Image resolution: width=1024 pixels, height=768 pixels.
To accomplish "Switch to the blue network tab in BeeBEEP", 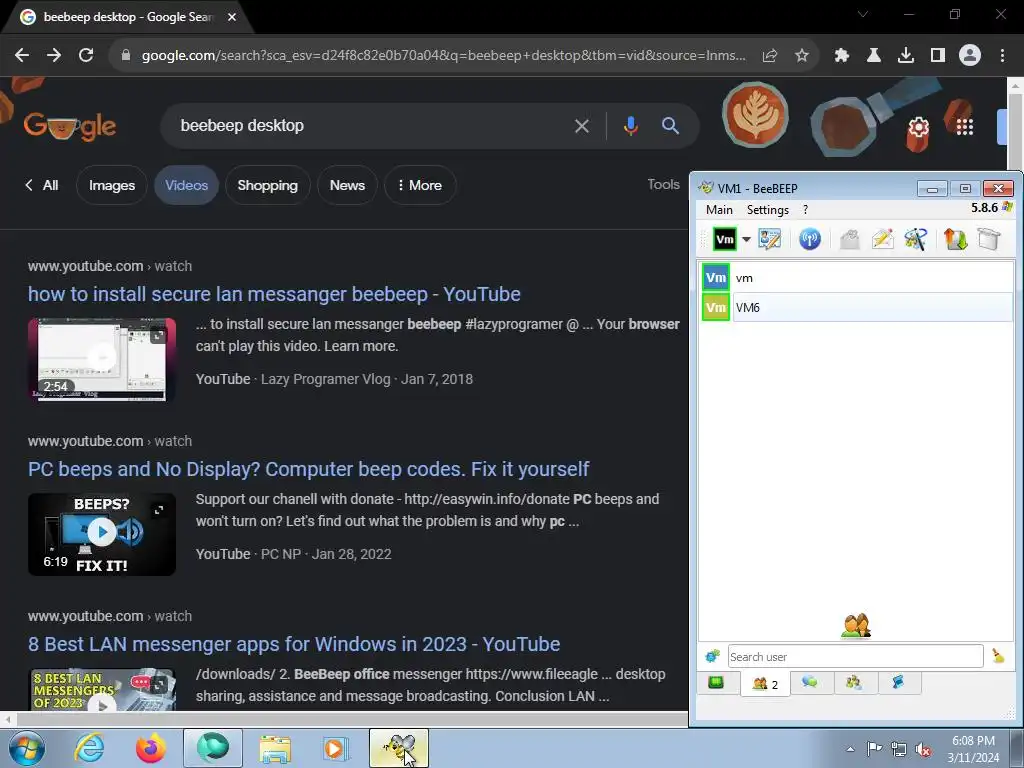I will [899, 682].
